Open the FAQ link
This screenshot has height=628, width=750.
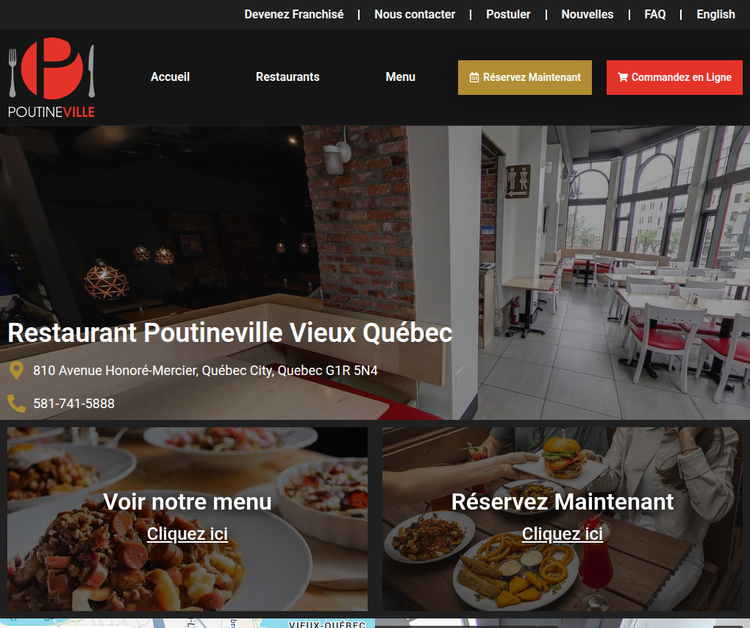click(655, 14)
